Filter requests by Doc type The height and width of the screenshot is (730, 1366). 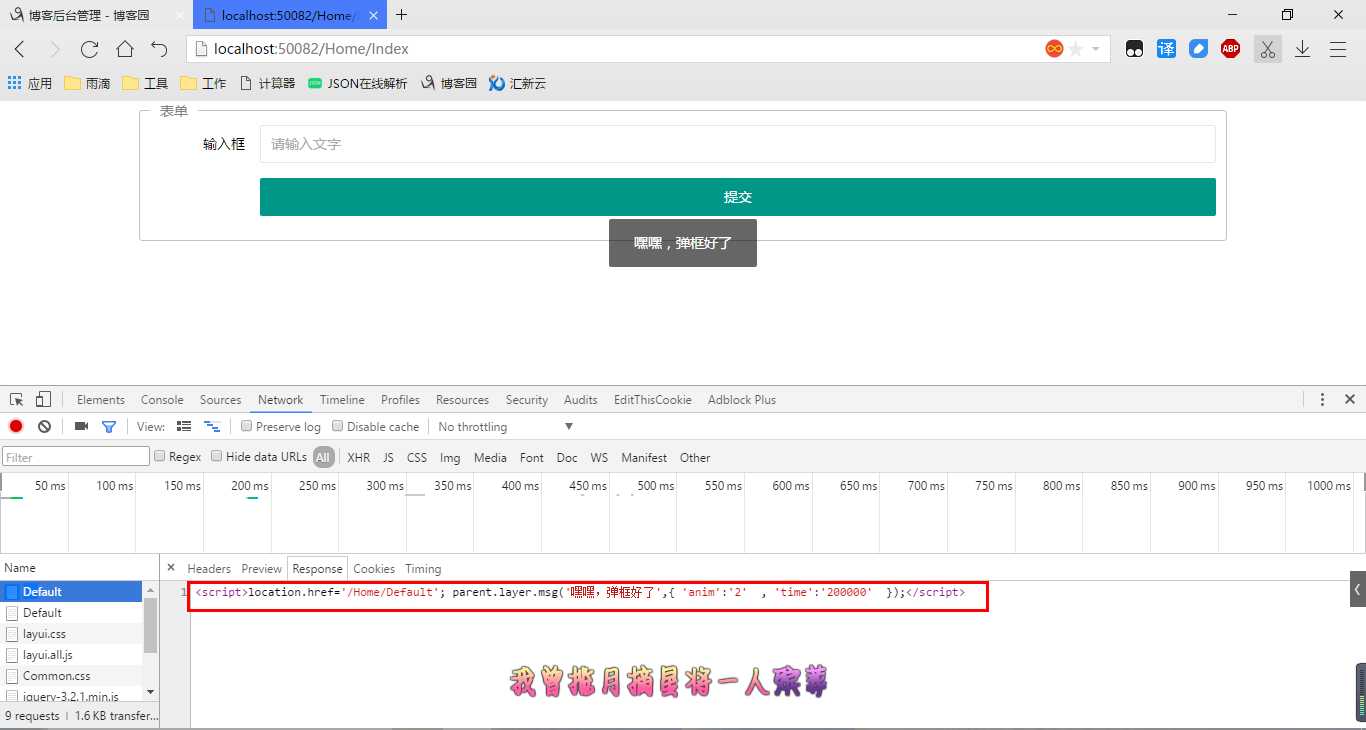coord(567,458)
